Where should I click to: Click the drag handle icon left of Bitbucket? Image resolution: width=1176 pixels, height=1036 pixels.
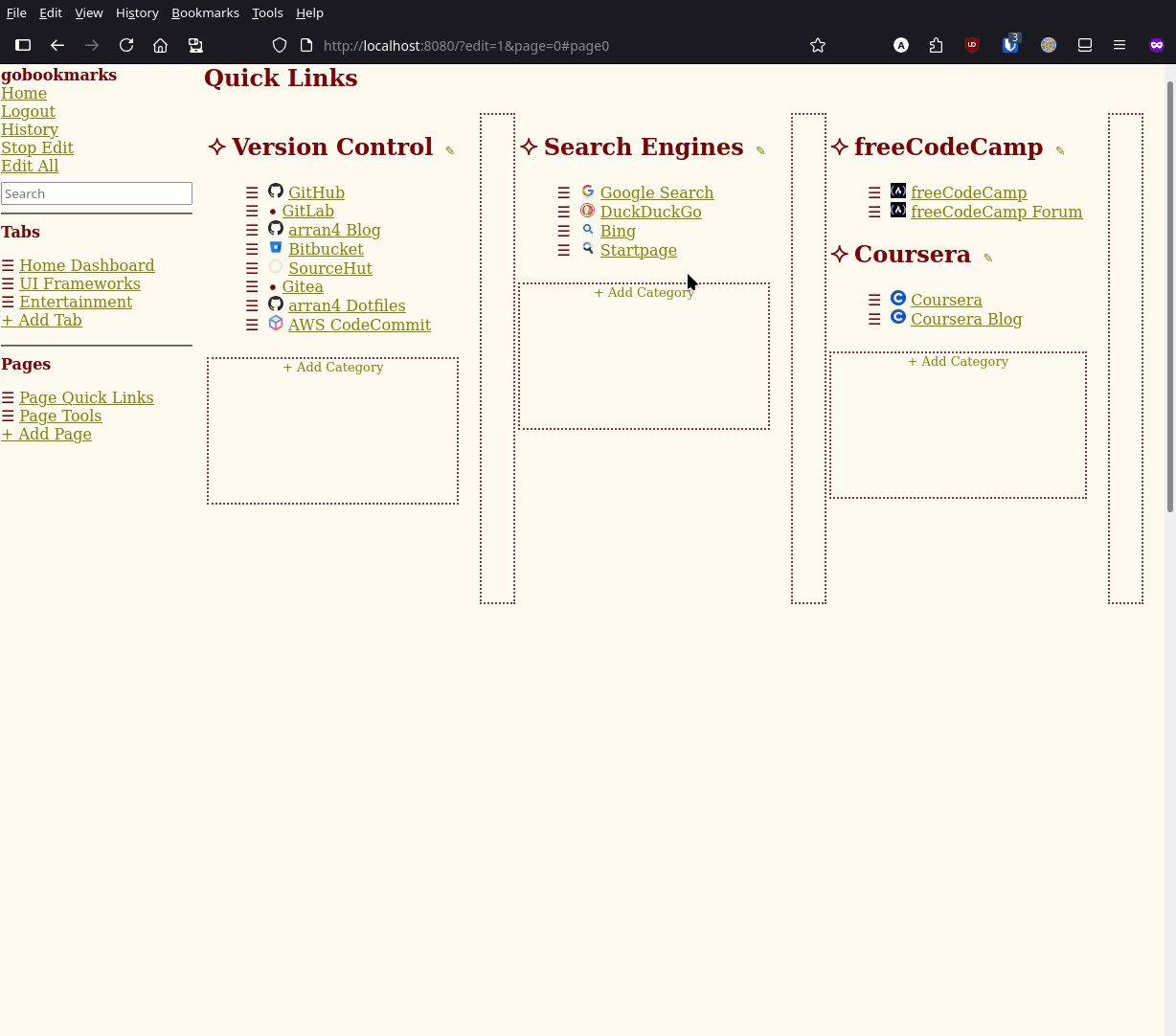[x=252, y=249]
